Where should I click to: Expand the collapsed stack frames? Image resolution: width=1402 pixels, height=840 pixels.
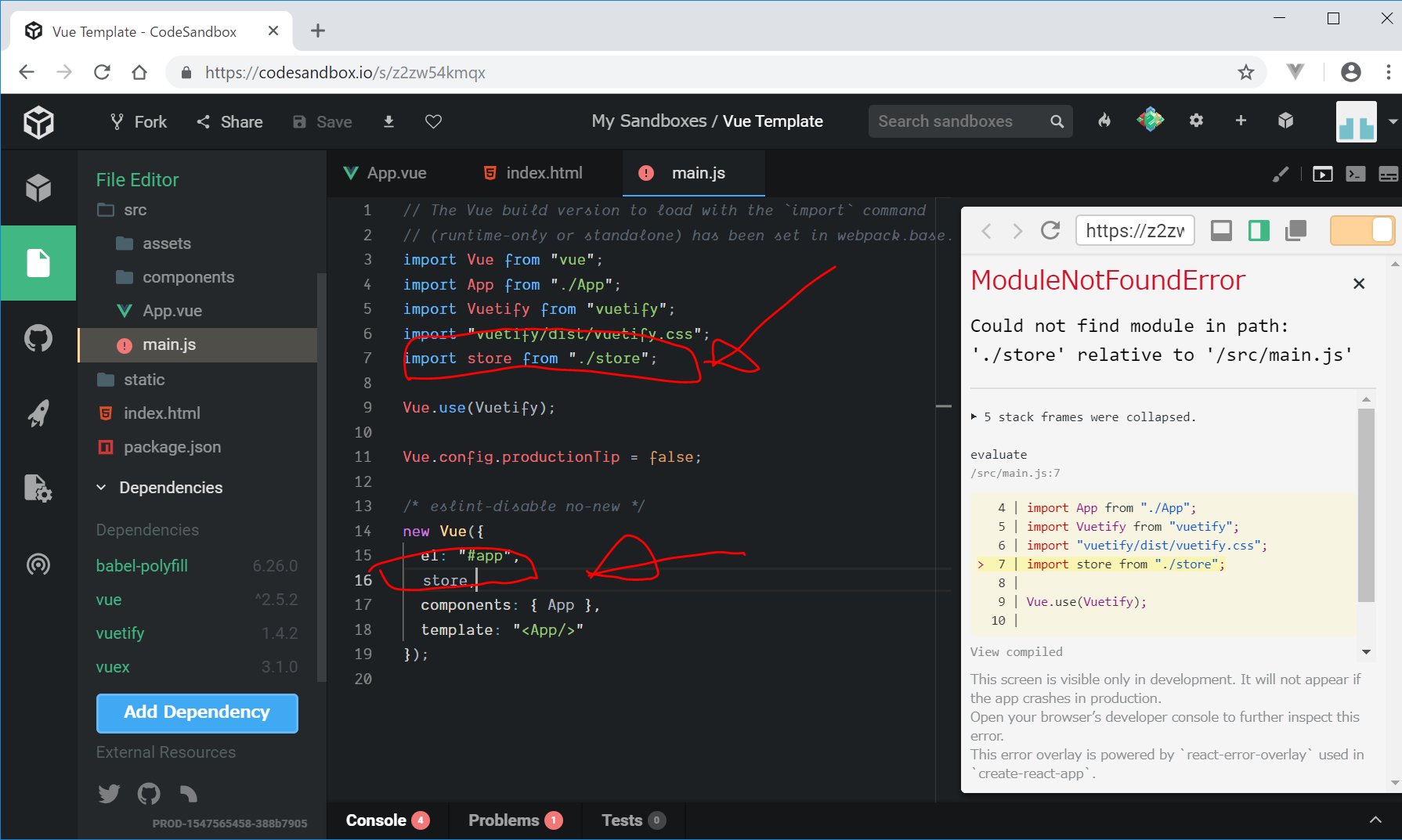(x=974, y=417)
